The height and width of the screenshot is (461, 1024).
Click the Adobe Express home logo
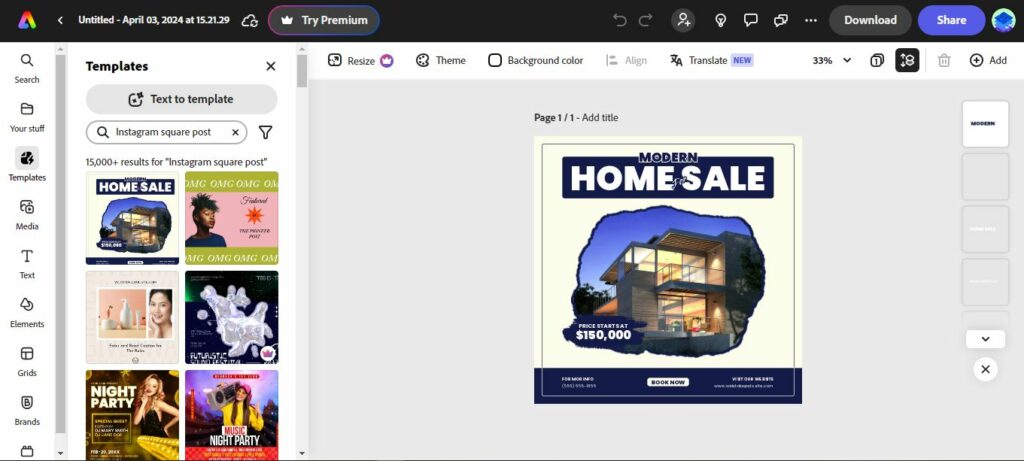pos(27,20)
